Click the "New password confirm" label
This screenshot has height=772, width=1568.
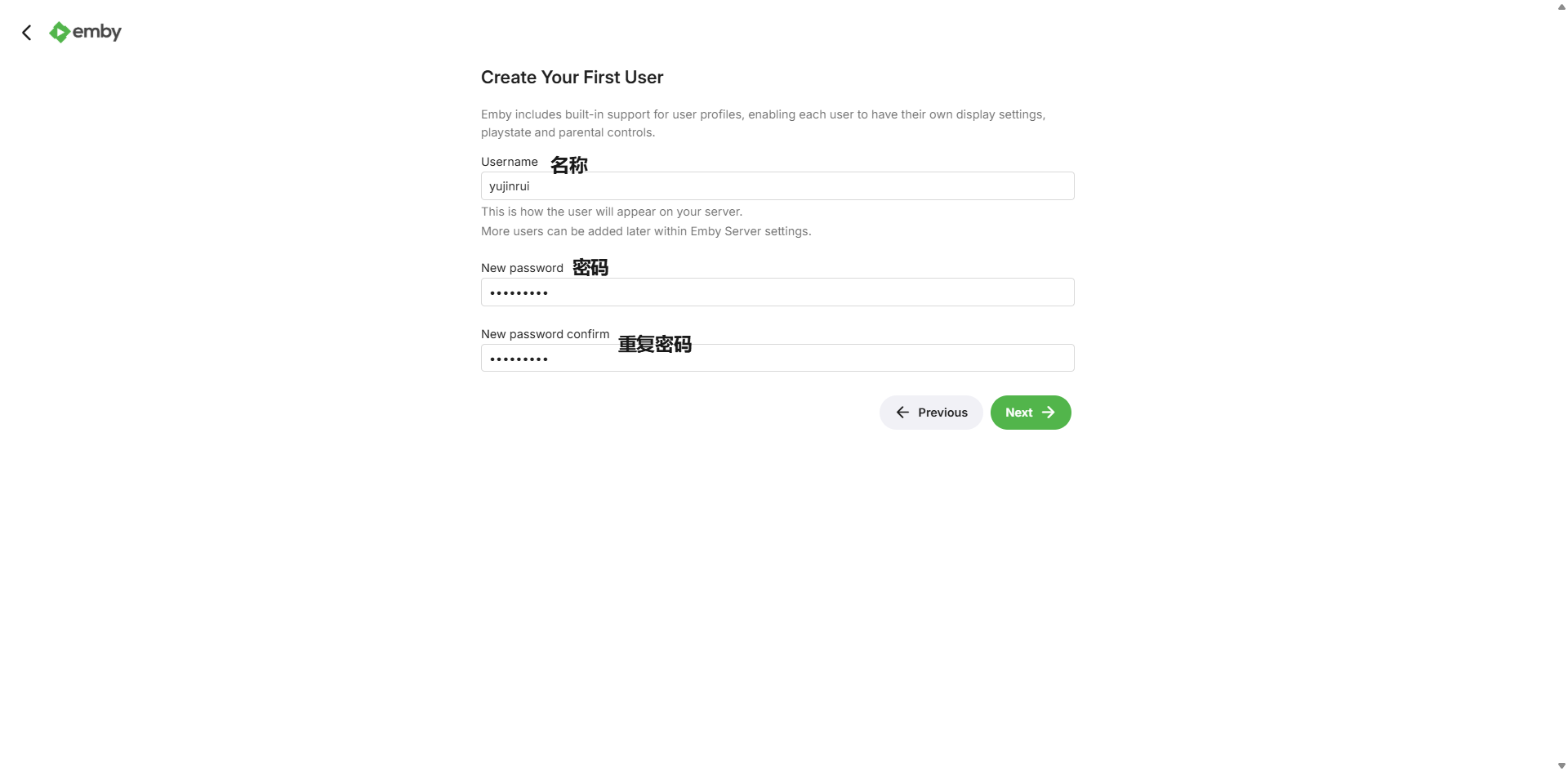click(545, 334)
